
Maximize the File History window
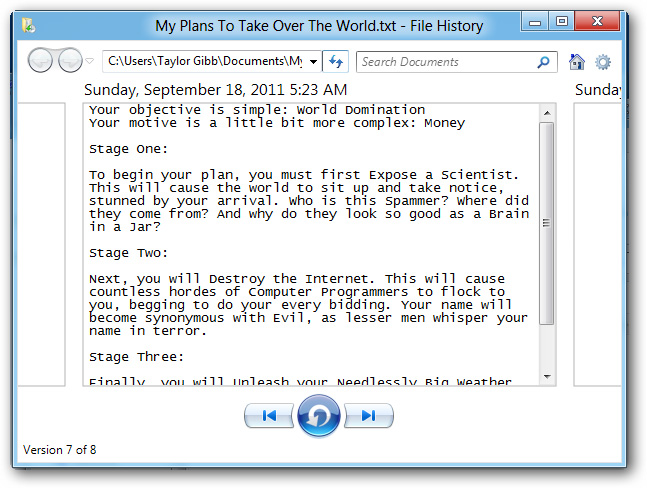[x=562, y=21]
